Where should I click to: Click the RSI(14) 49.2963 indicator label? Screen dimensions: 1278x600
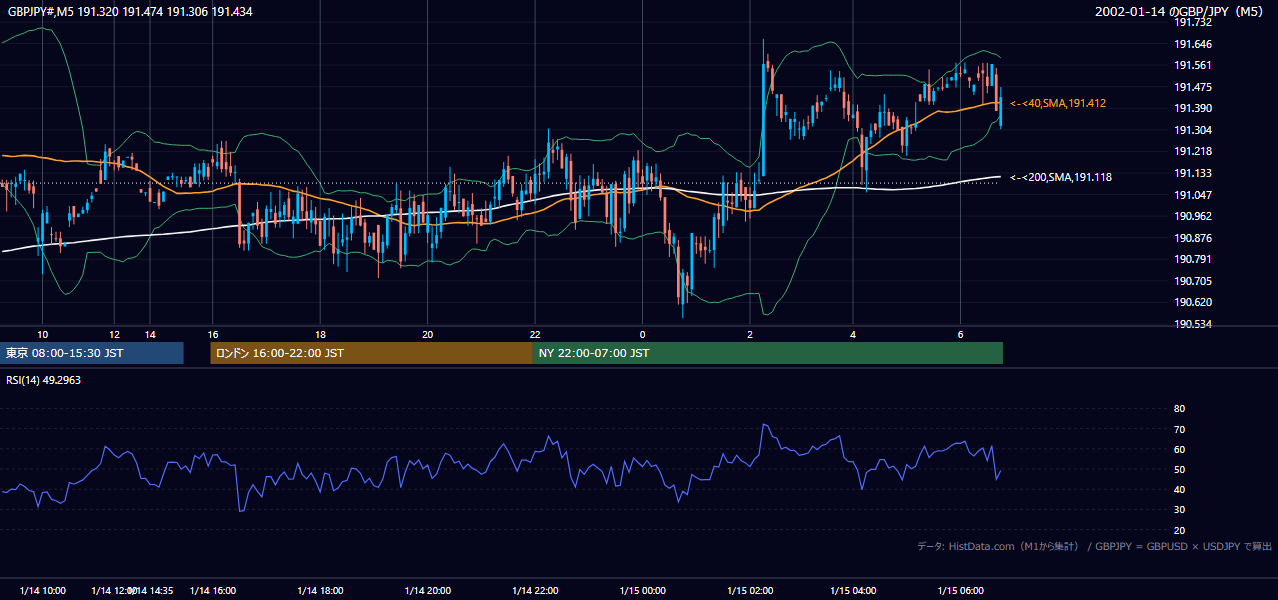click(45, 380)
